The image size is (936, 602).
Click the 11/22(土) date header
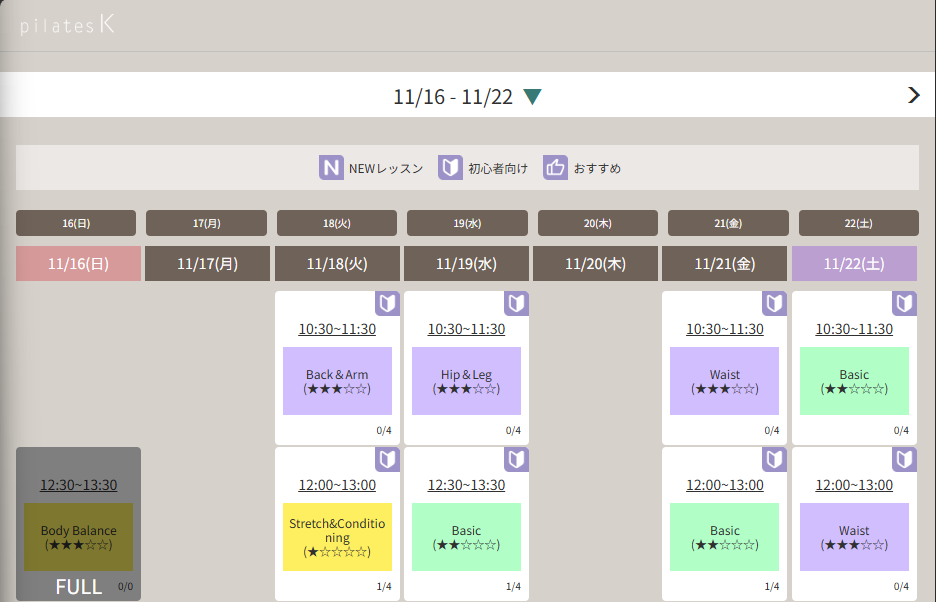pos(854,264)
